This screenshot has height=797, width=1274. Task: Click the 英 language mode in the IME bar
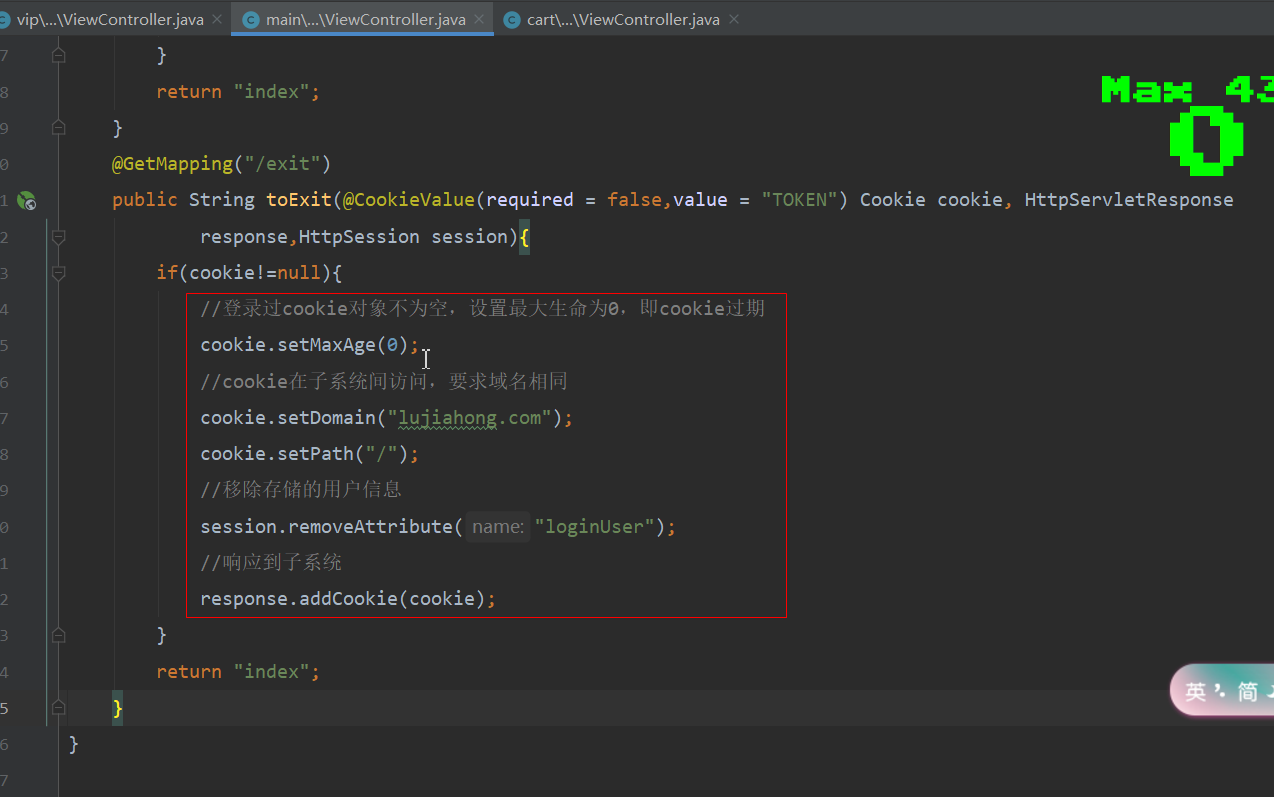[1195, 691]
